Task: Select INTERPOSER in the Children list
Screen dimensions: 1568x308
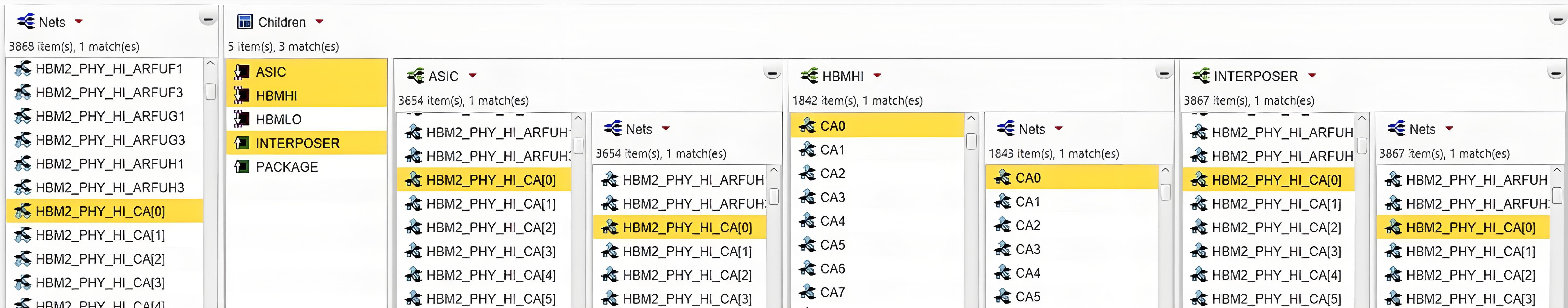Action: [307, 143]
